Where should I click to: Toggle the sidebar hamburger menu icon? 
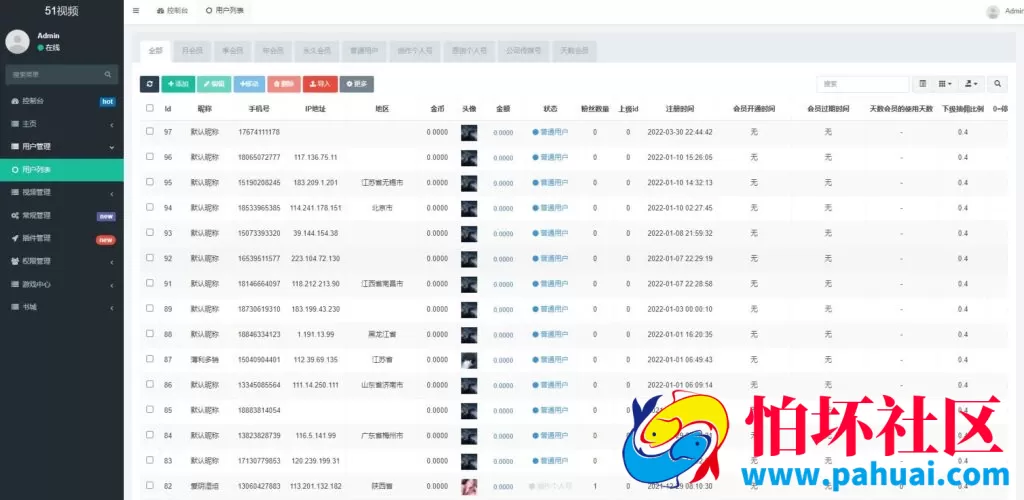pyautogui.click(x=136, y=11)
